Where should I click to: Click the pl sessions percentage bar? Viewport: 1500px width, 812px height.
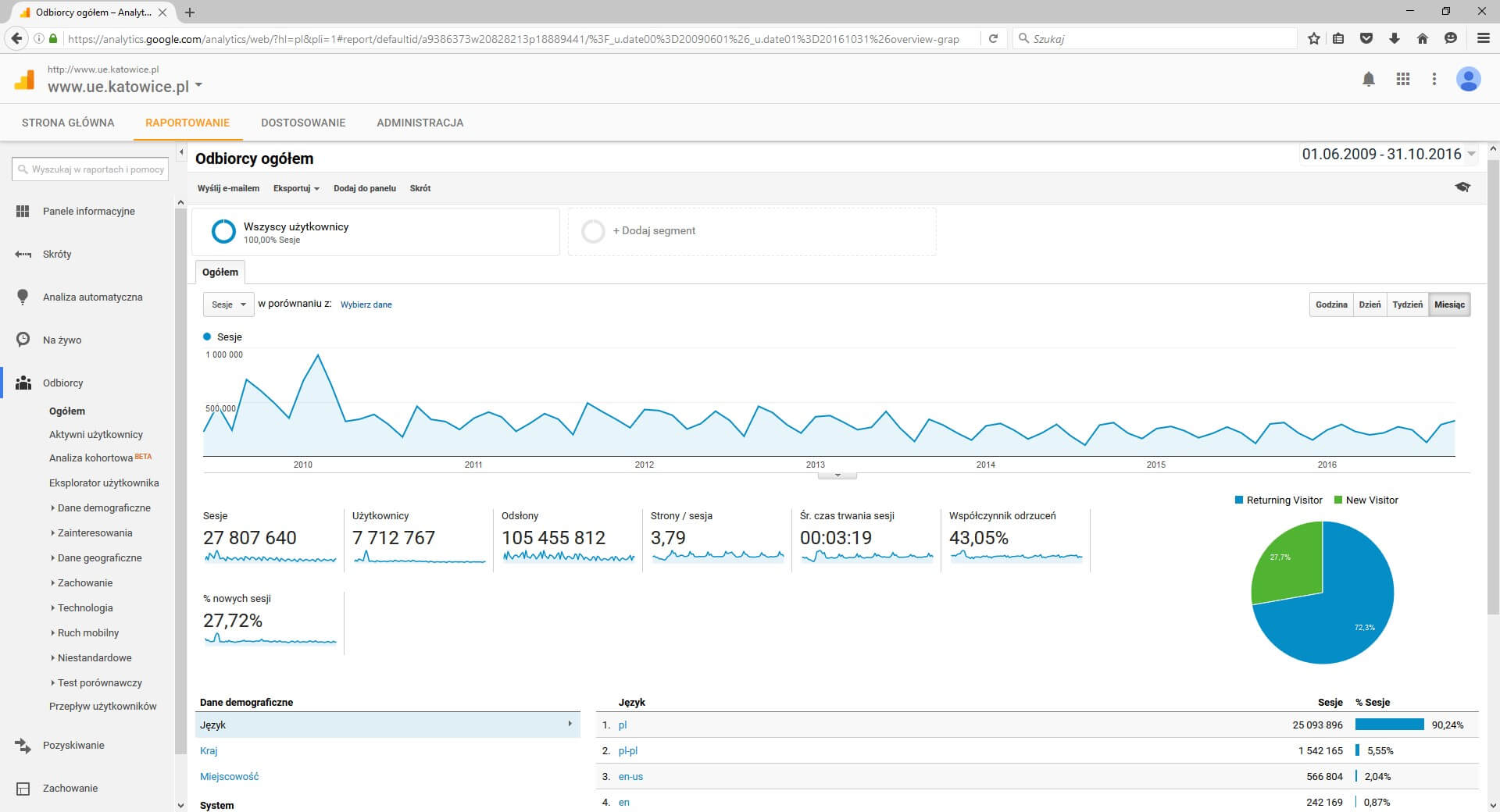pos(1390,725)
